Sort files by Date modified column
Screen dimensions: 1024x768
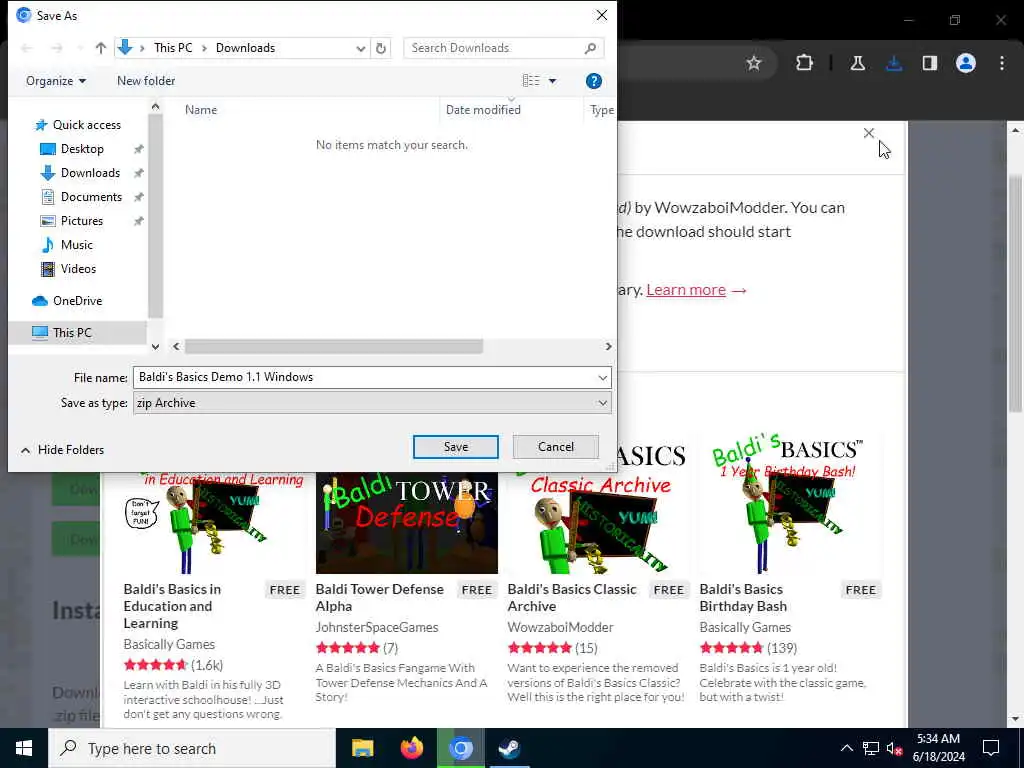pyautogui.click(x=483, y=110)
